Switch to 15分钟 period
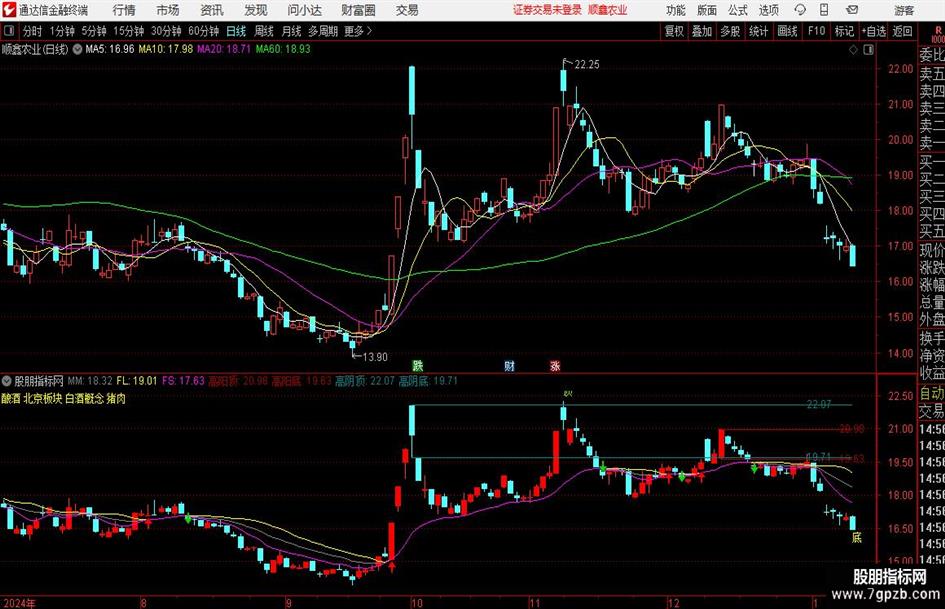Viewport: 945px width, 609px height. 129,31
